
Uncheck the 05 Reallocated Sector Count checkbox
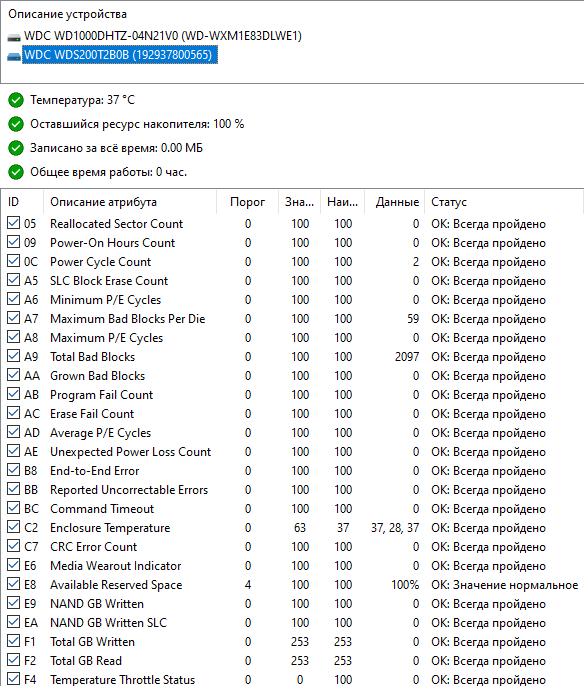tap(14, 223)
